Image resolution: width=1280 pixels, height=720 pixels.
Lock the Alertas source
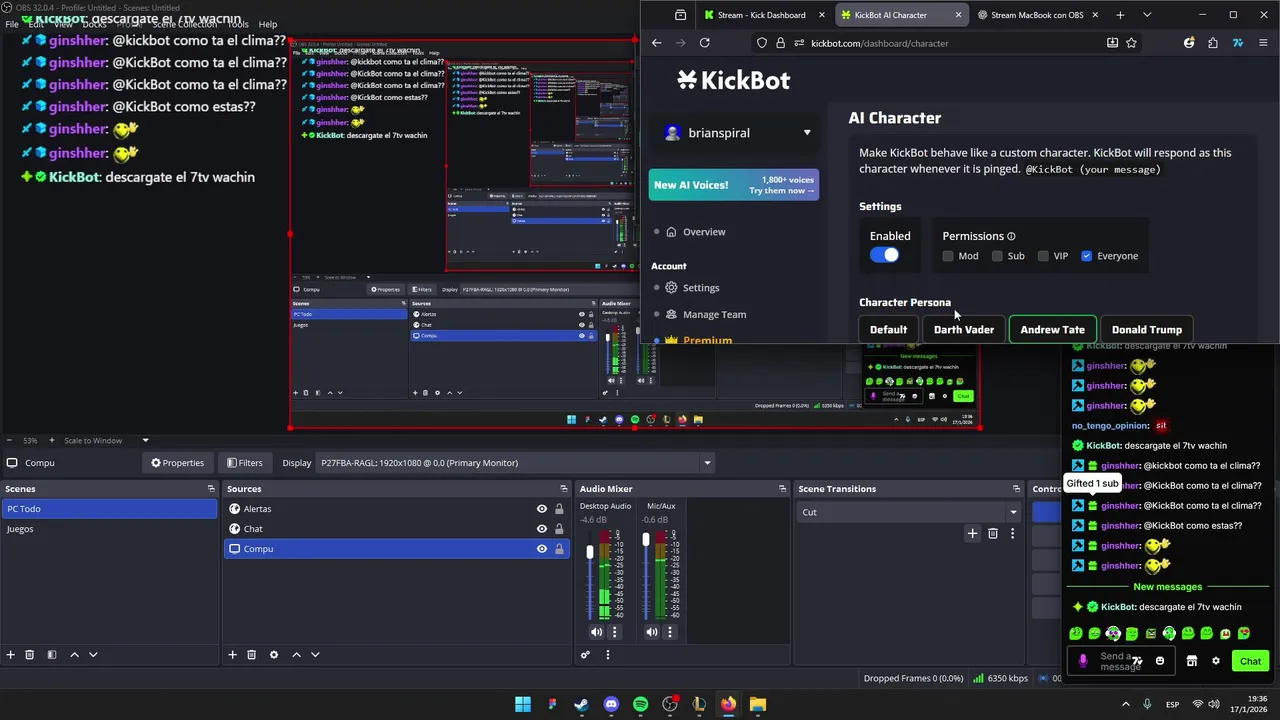coord(559,509)
